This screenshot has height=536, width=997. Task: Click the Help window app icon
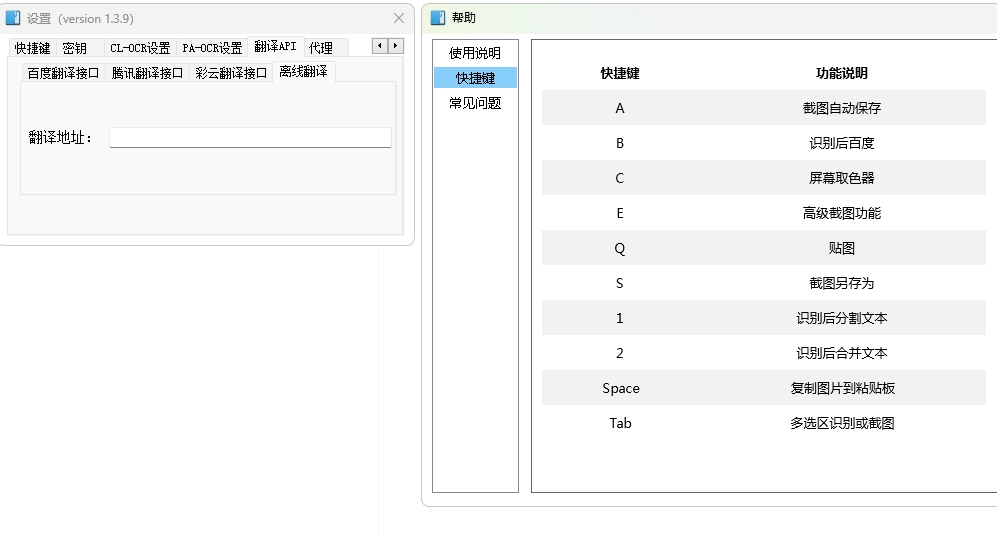[x=437, y=18]
